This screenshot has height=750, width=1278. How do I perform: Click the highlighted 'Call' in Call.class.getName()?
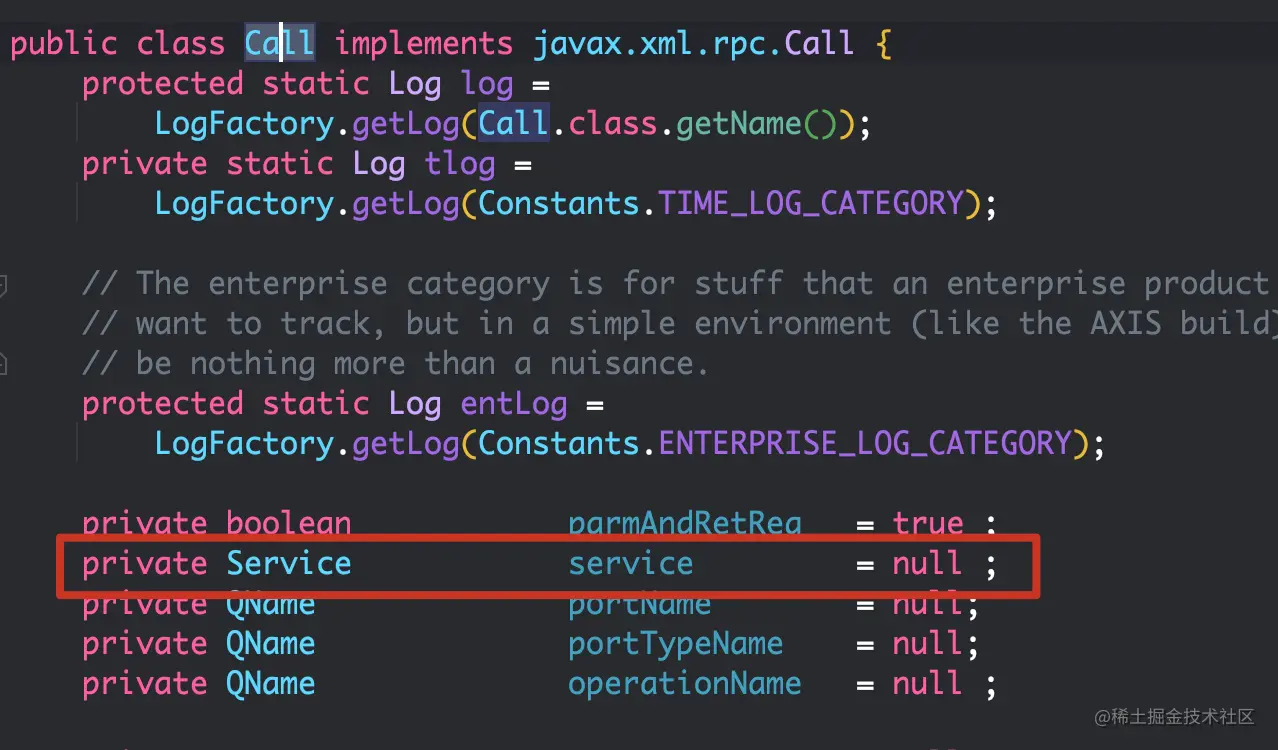(x=514, y=124)
